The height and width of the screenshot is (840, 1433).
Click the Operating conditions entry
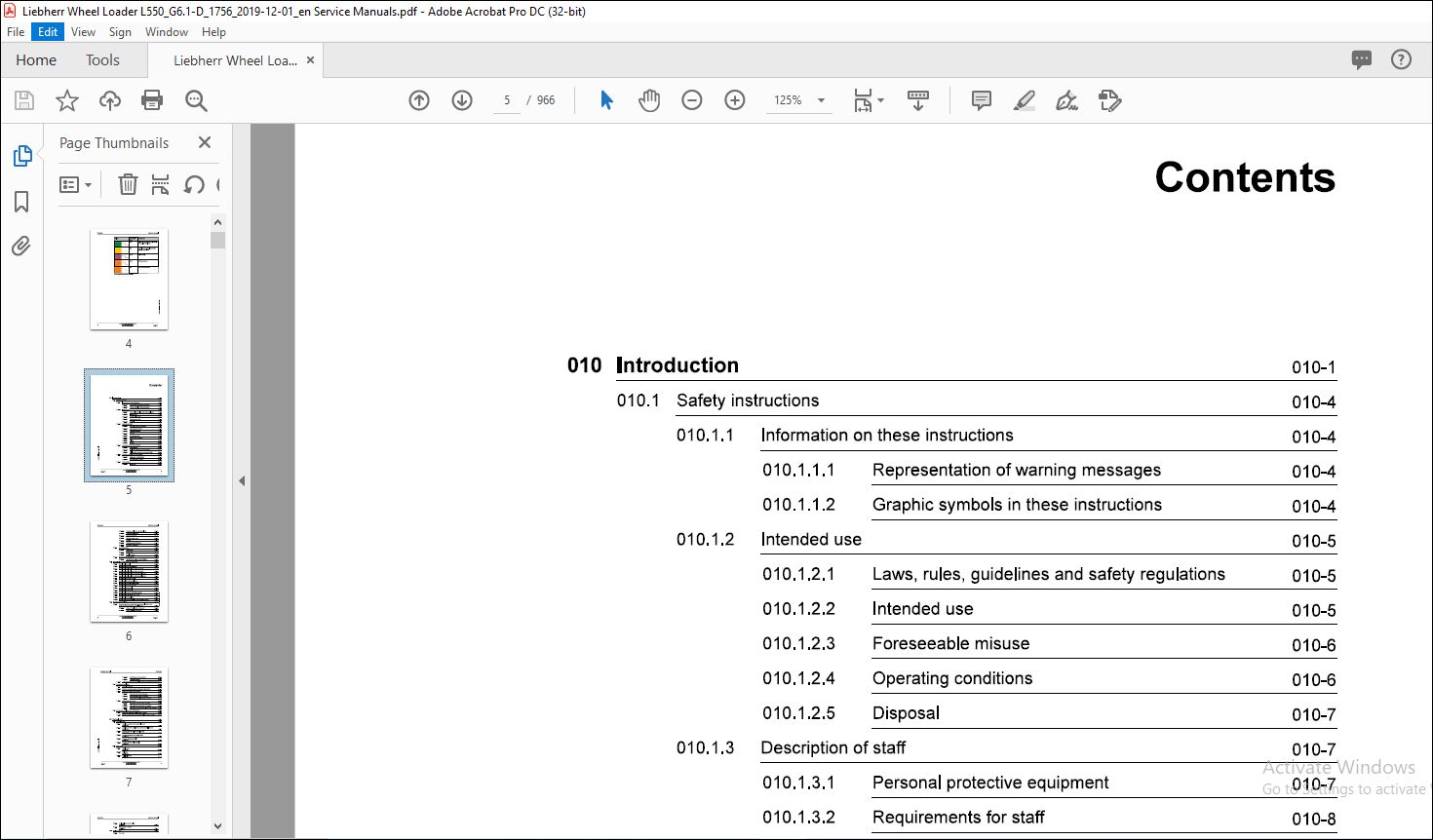click(x=1049, y=678)
